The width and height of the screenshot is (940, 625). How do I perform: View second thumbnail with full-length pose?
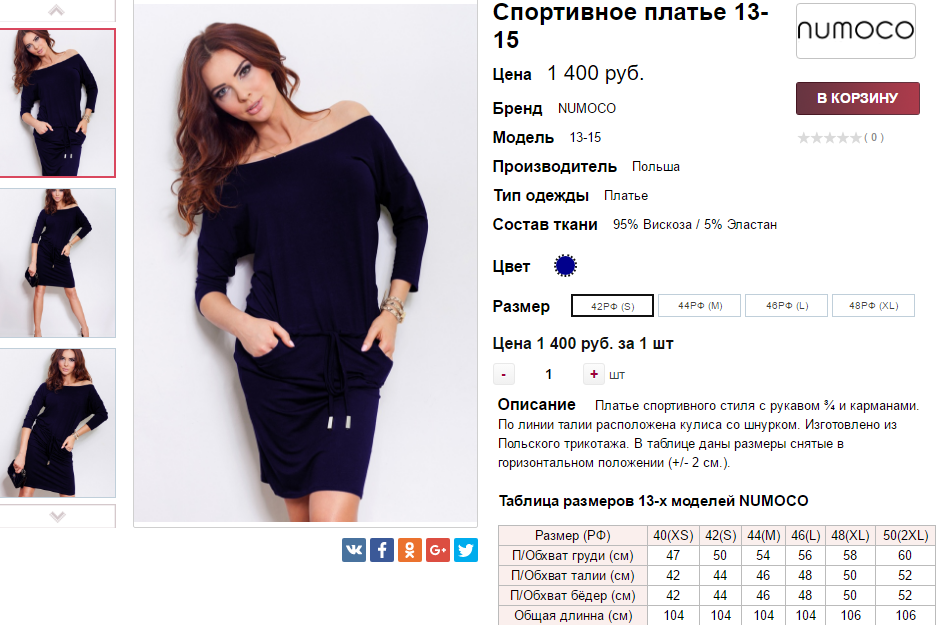click(58, 263)
